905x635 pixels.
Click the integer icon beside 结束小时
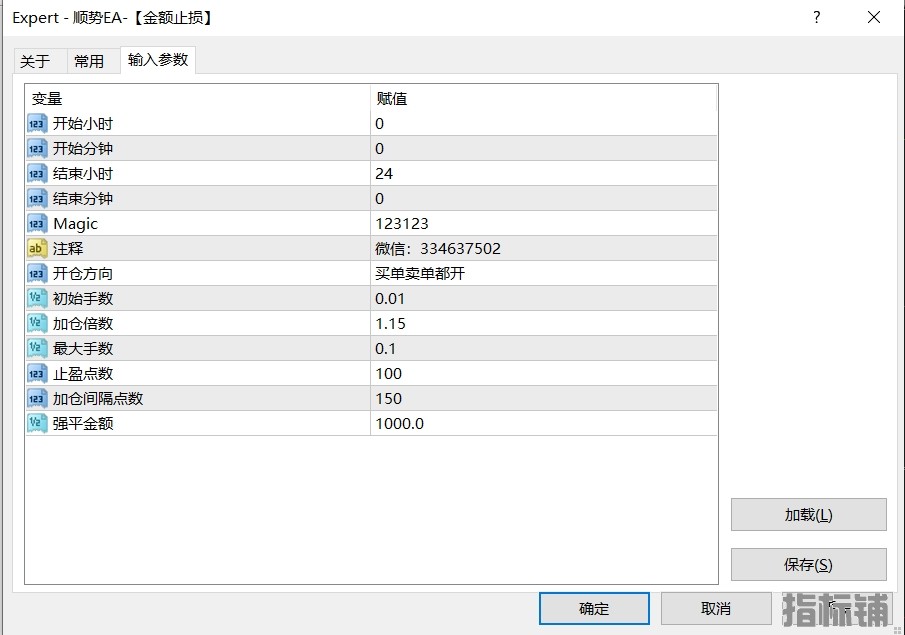pyautogui.click(x=37, y=174)
